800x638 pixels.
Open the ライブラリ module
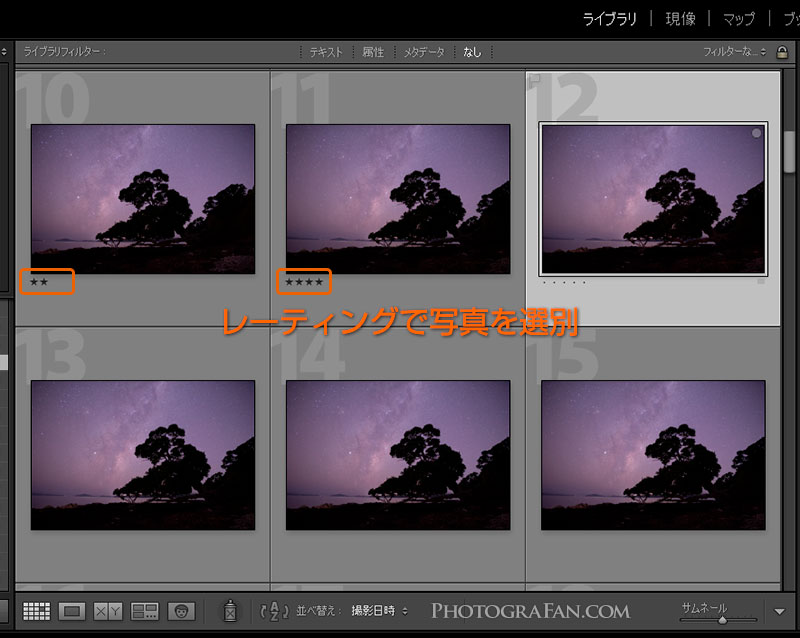point(610,19)
